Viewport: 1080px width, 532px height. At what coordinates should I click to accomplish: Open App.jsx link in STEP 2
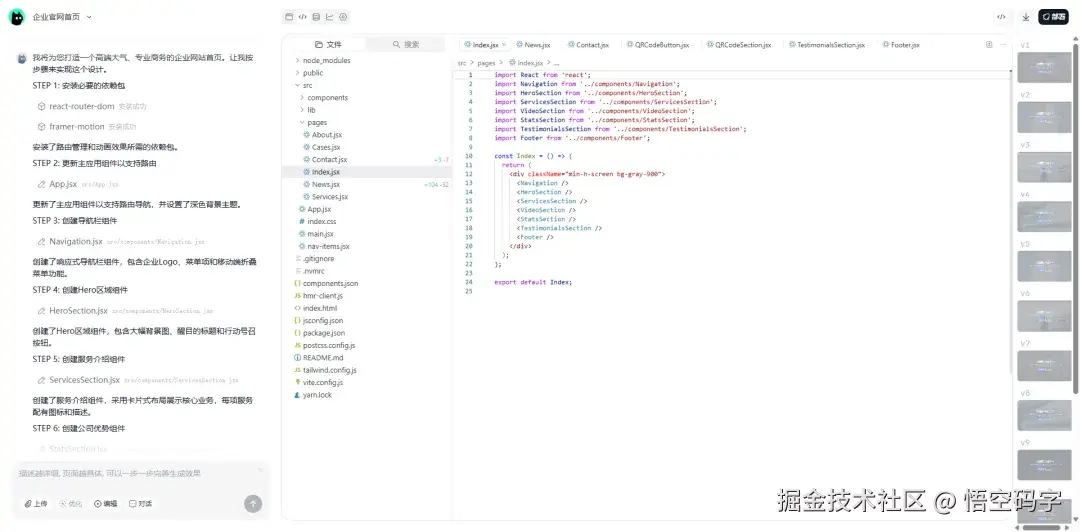[x=63, y=184]
